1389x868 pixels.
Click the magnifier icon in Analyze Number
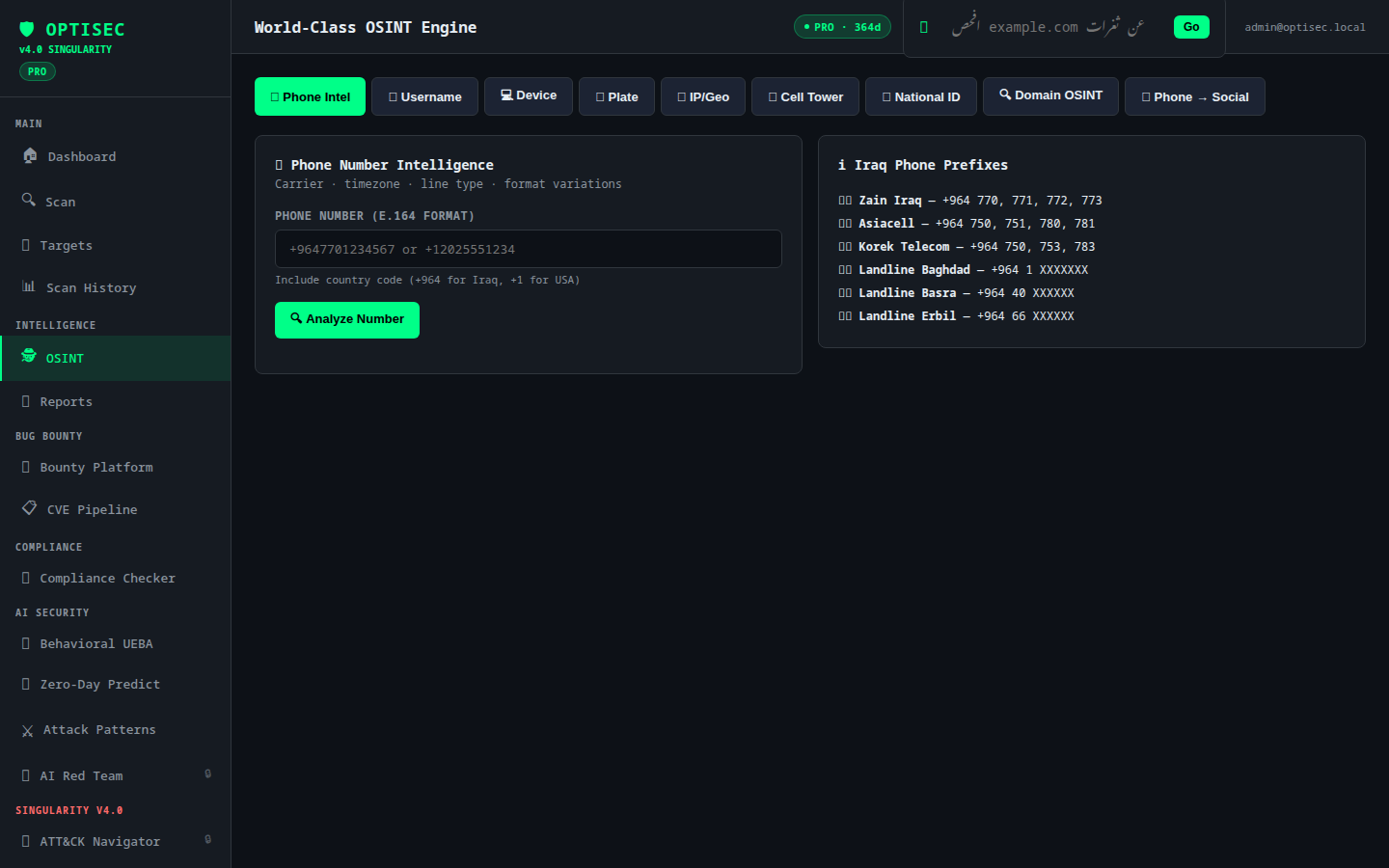296,318
